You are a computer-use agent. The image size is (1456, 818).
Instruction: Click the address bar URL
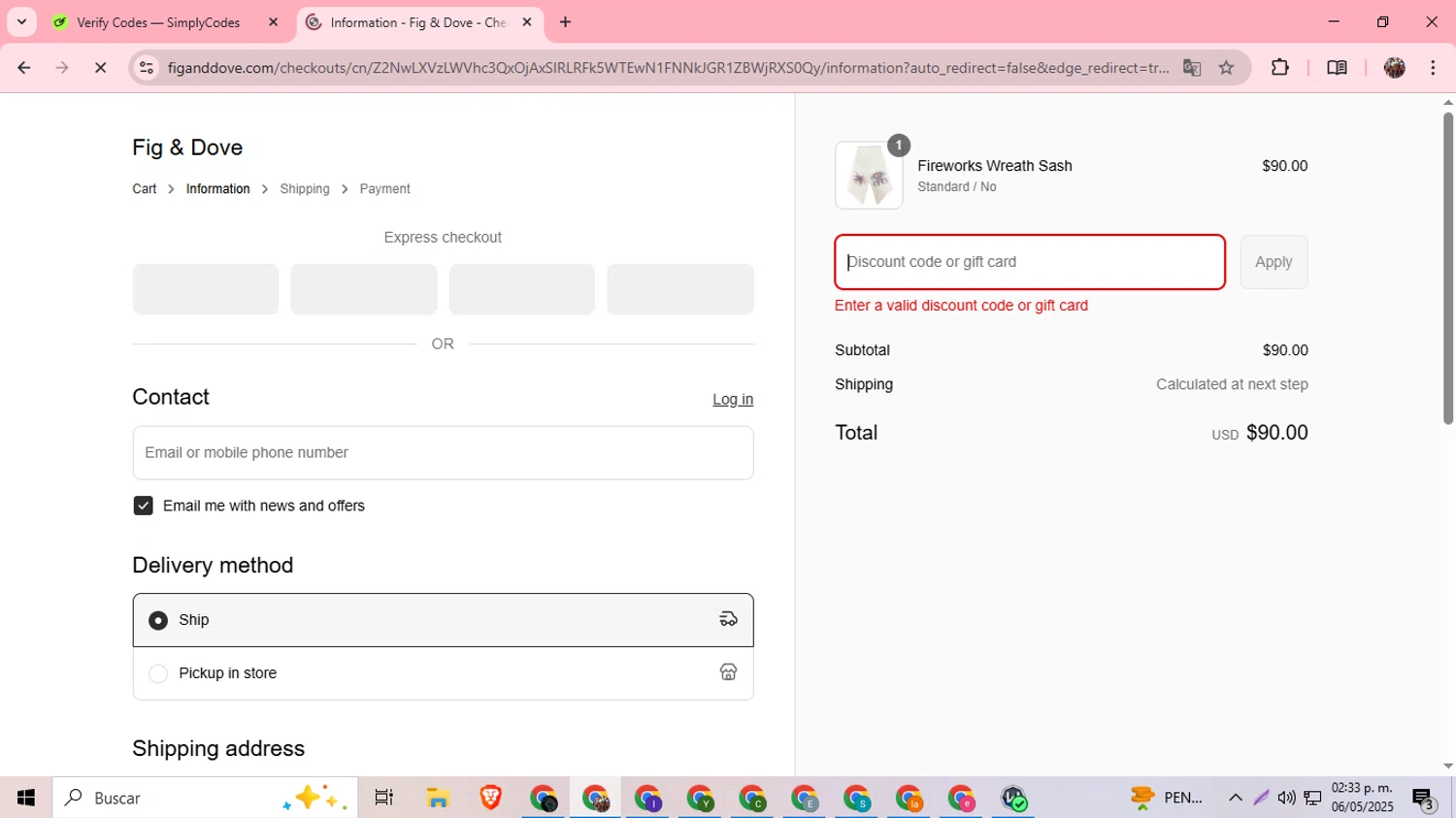[x=668, y=68]
